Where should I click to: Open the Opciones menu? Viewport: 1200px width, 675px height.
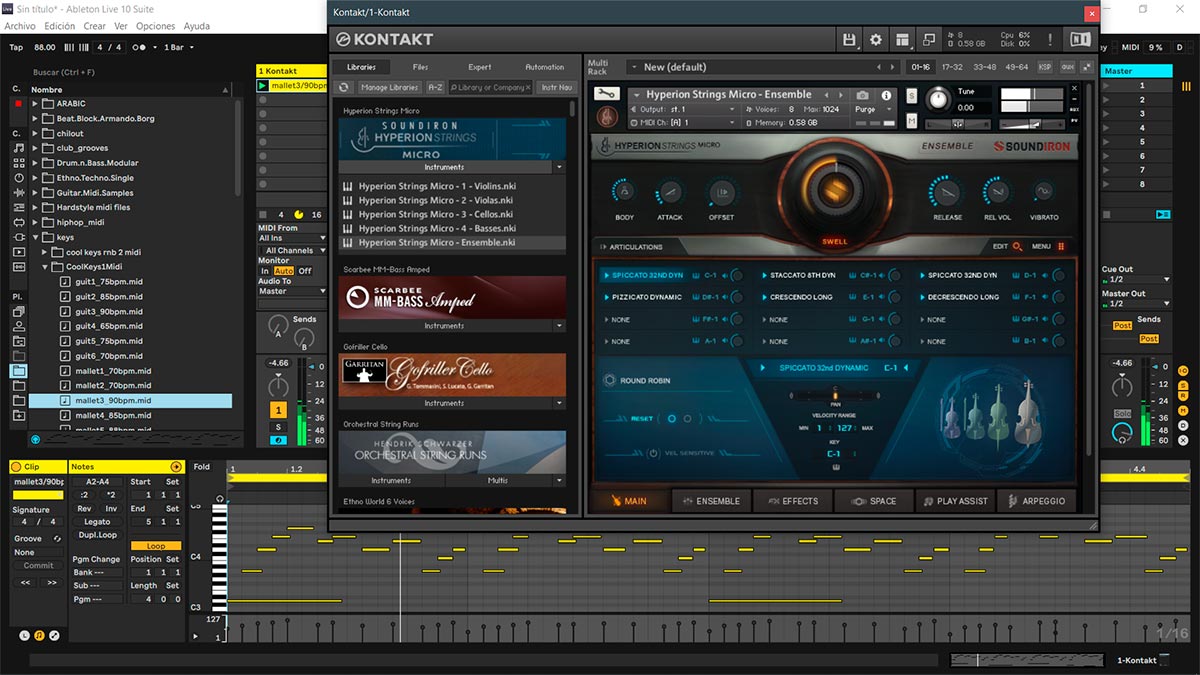coord(155,26)
